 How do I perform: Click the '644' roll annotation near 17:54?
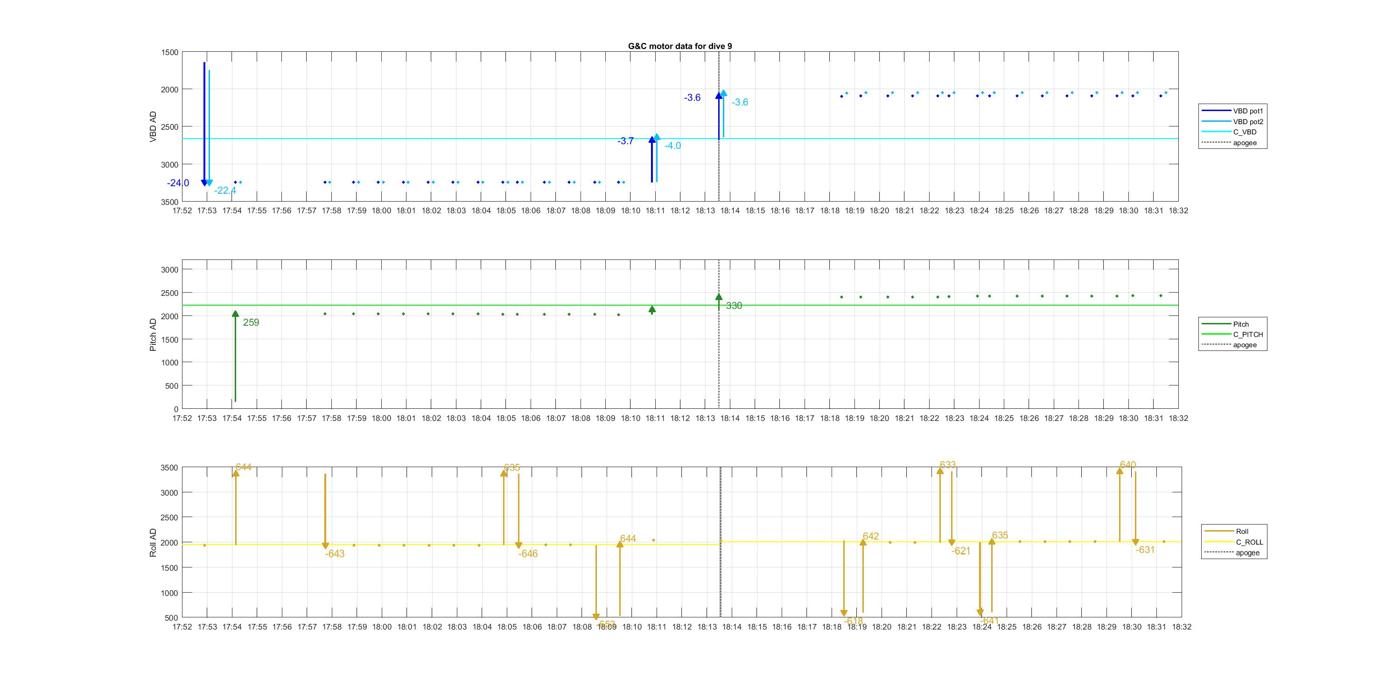(x=243, y=468)
